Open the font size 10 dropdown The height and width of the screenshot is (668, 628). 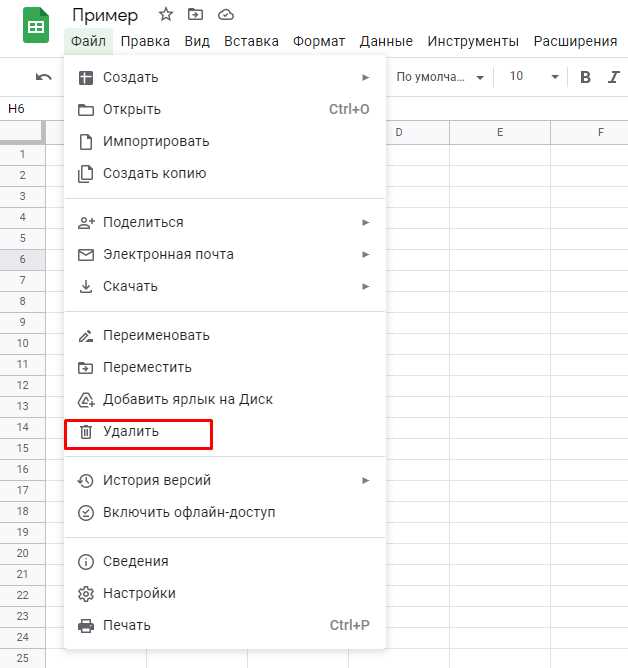coord(533,77)
